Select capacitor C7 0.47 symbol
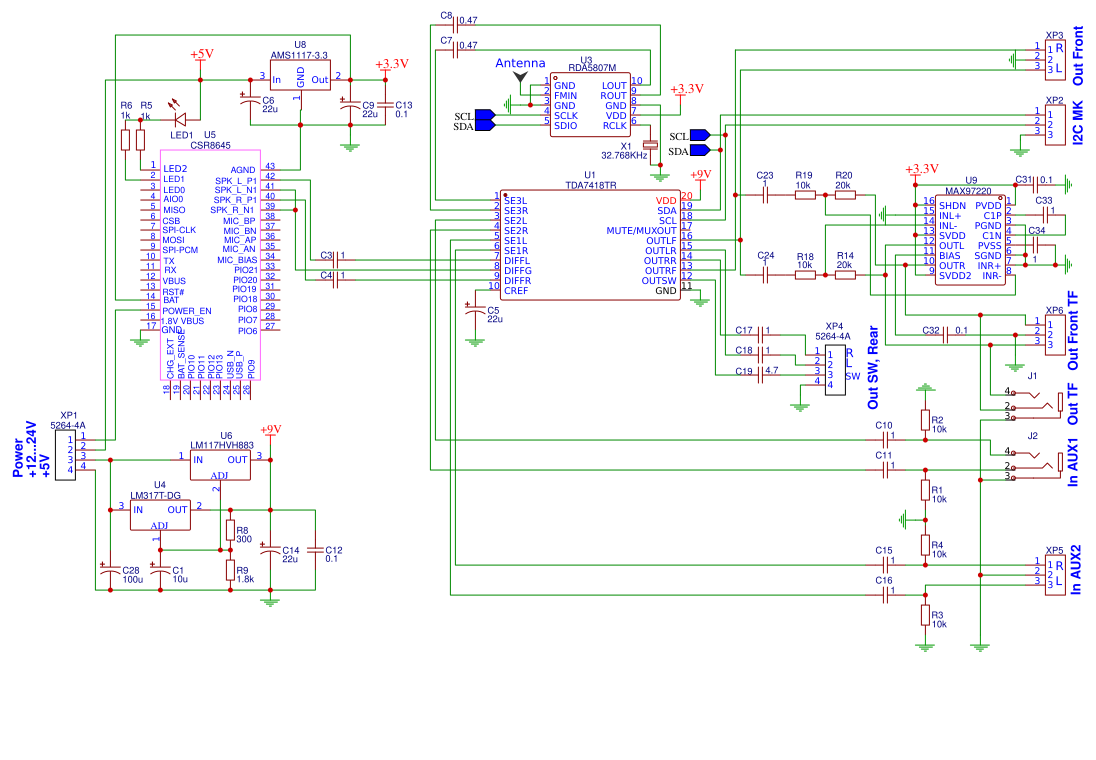 point(455,50)
